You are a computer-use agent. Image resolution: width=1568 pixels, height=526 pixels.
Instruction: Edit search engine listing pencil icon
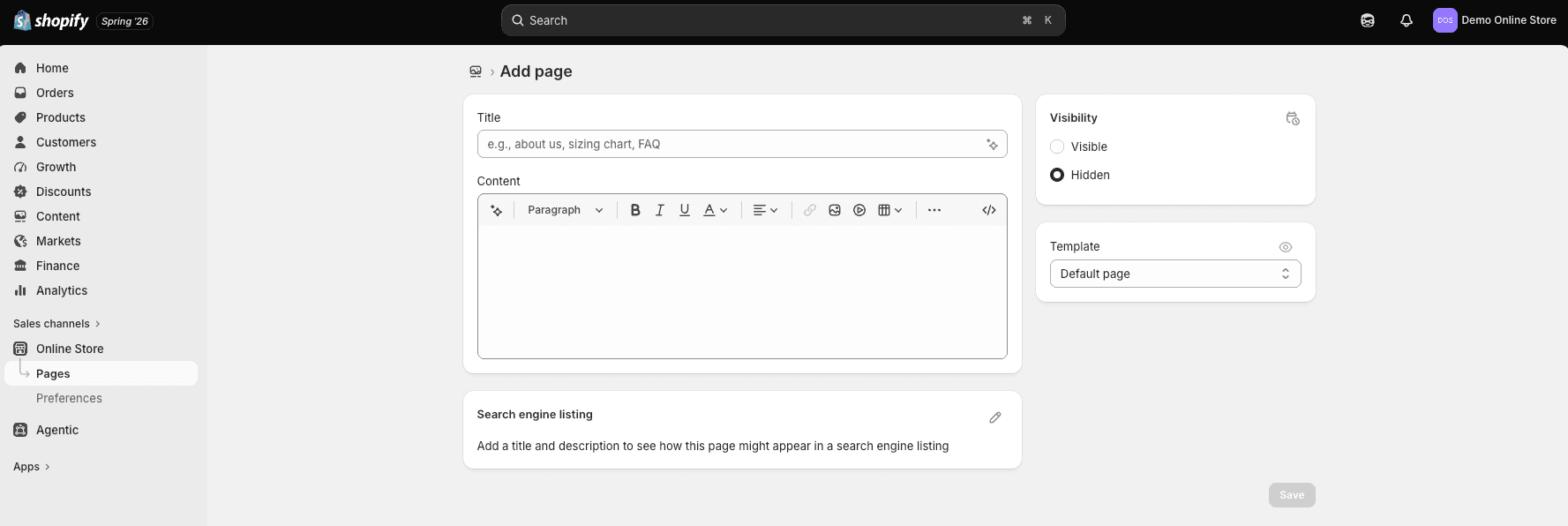(995, 417)
